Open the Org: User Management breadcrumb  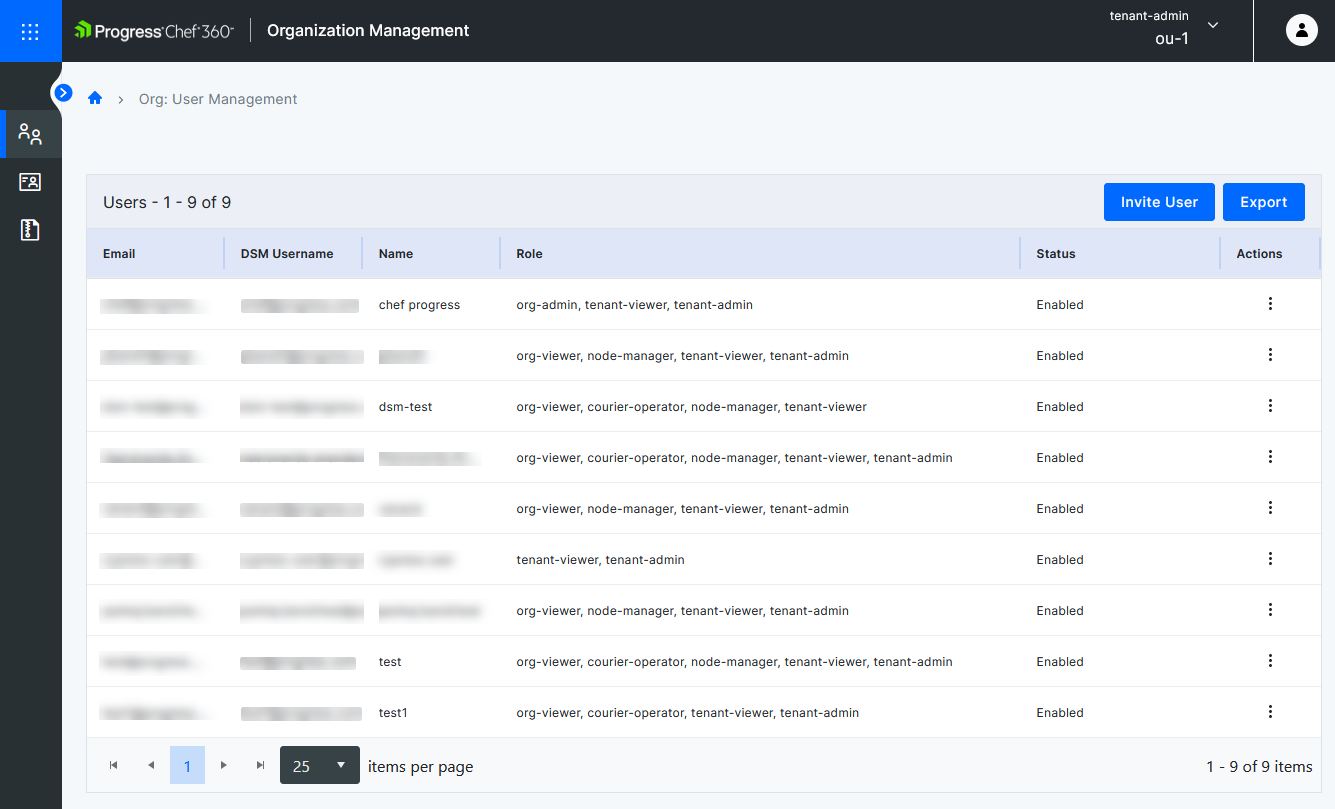click(218, 98)
